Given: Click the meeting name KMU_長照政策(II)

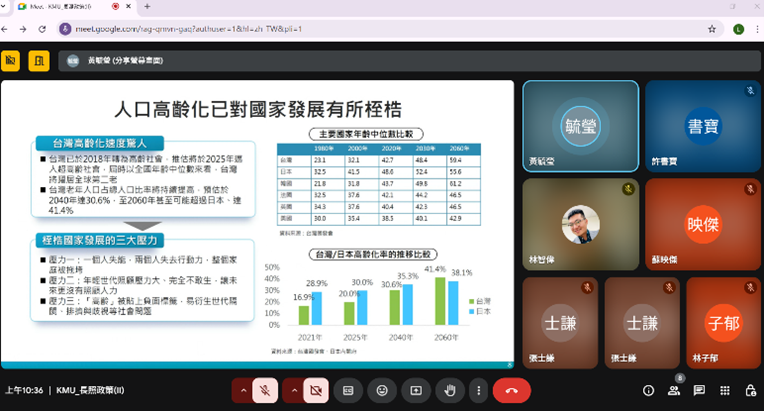Looking at the screenshot, I should 90,391.
